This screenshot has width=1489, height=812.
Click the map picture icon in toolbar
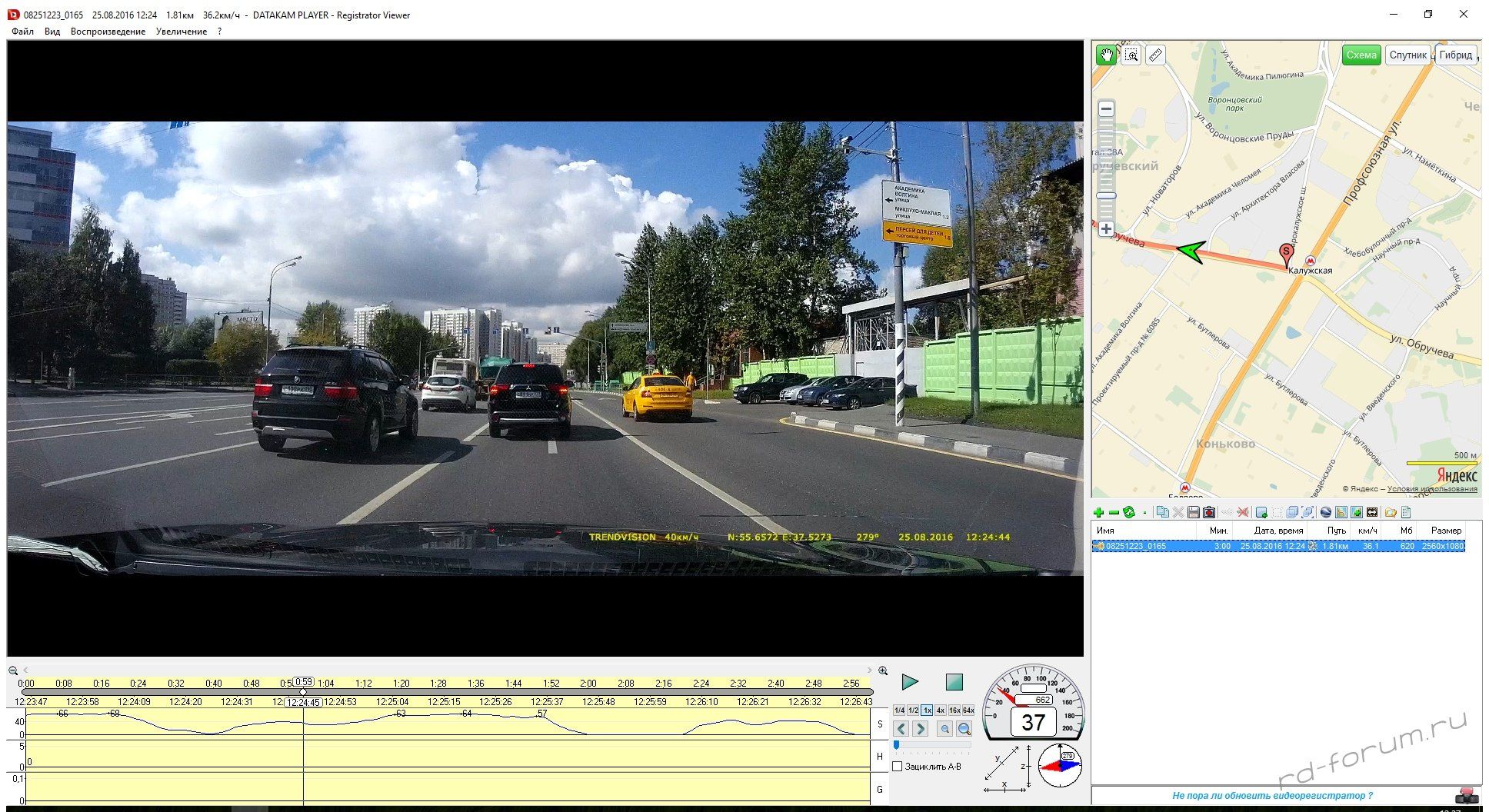(1341, 512)
